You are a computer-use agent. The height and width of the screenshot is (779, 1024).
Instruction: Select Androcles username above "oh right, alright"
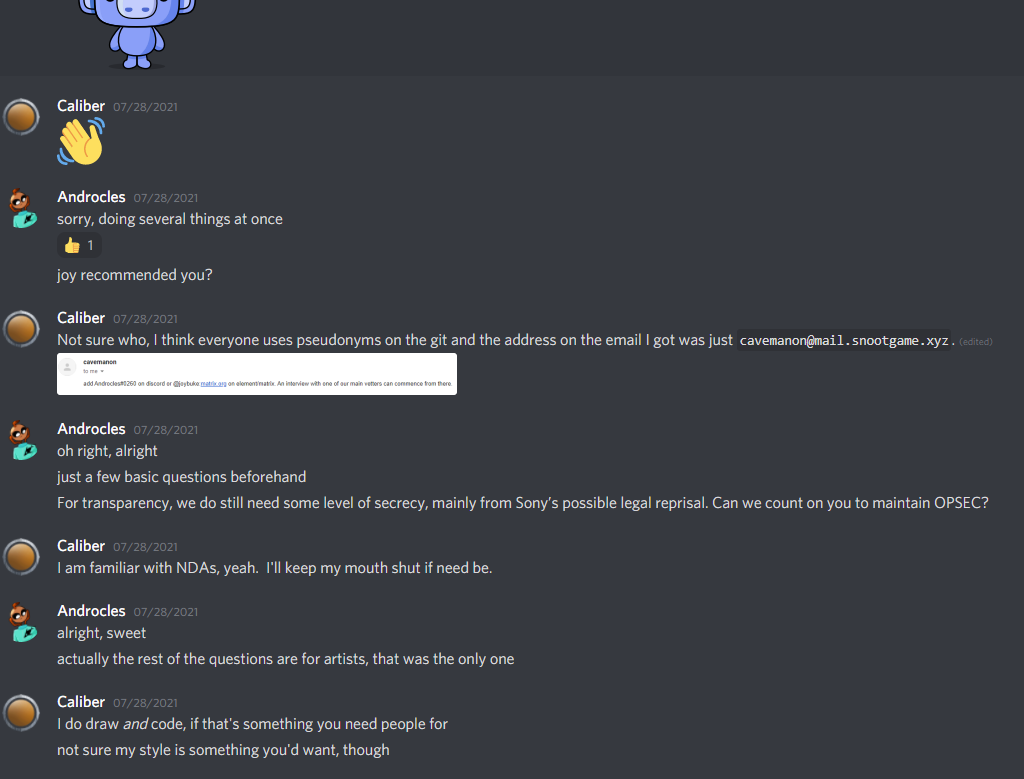(91, 429)
